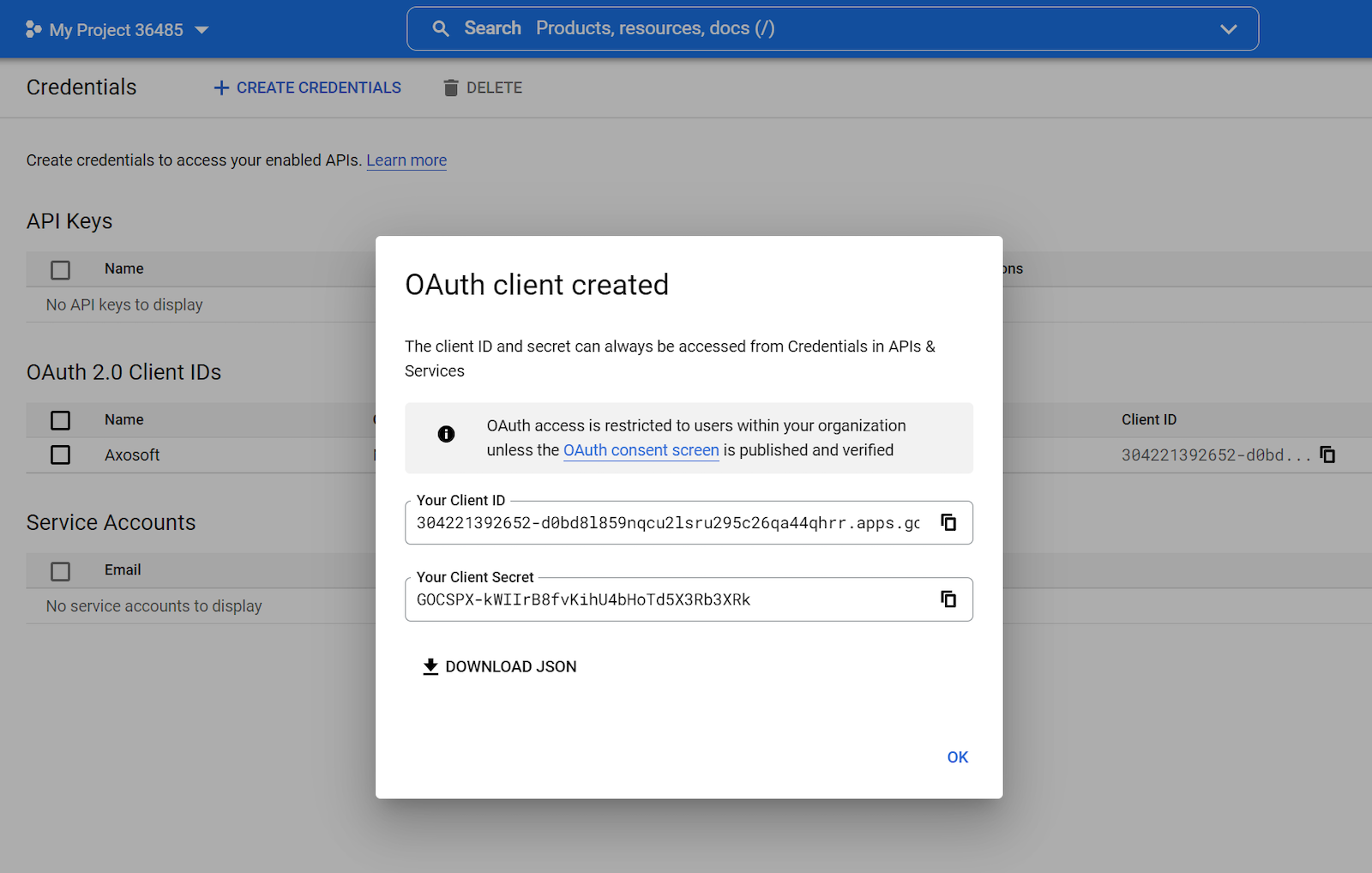
Task: Click 'No service accounts to display' text
Action: (x=154, y=605)
